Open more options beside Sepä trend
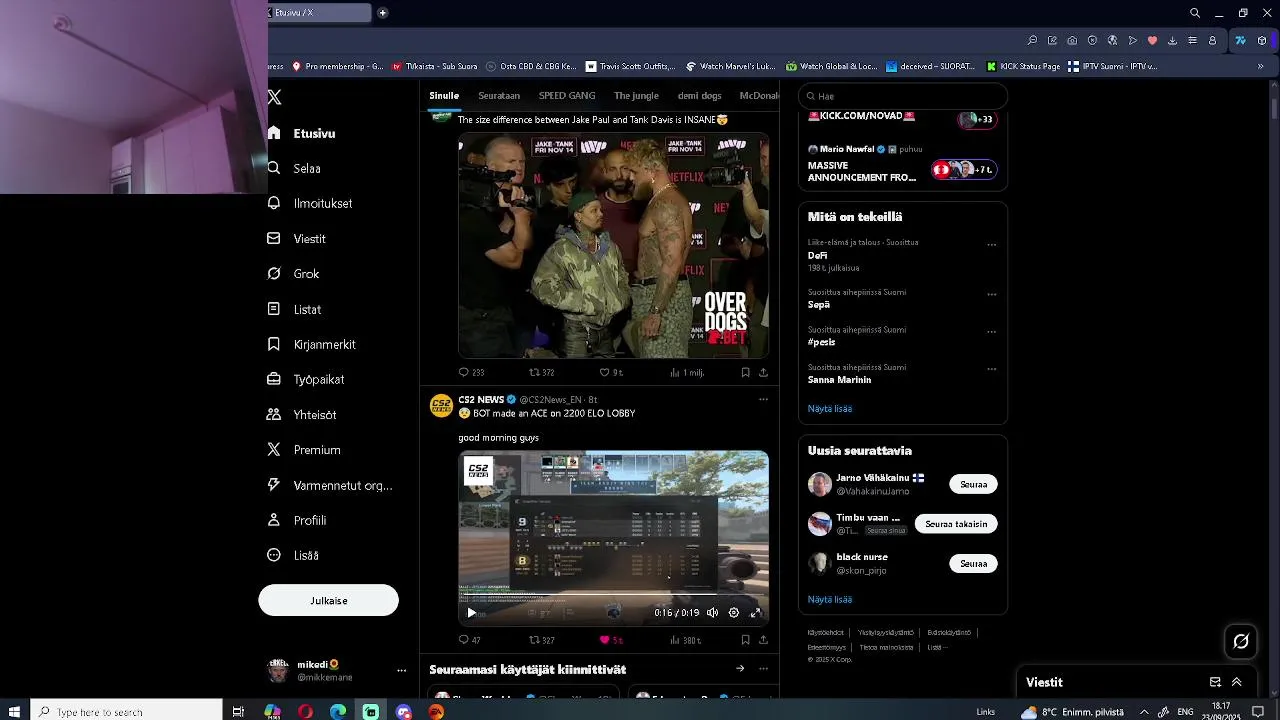 991,294
